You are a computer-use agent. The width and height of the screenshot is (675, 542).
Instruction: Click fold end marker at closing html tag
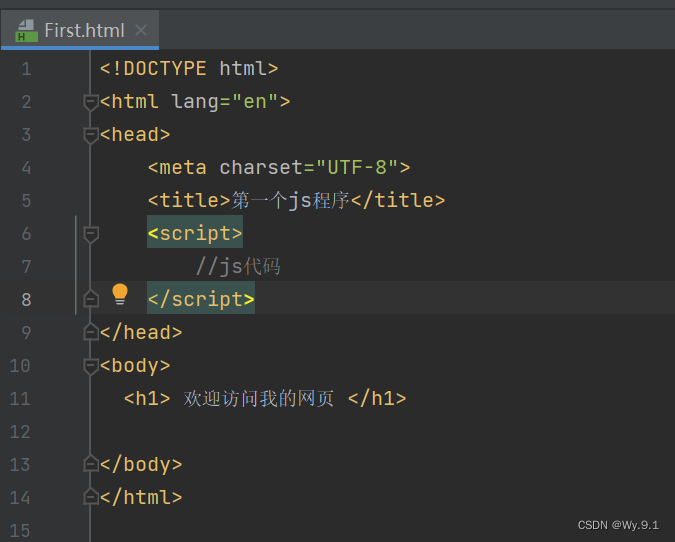(91, 496)
